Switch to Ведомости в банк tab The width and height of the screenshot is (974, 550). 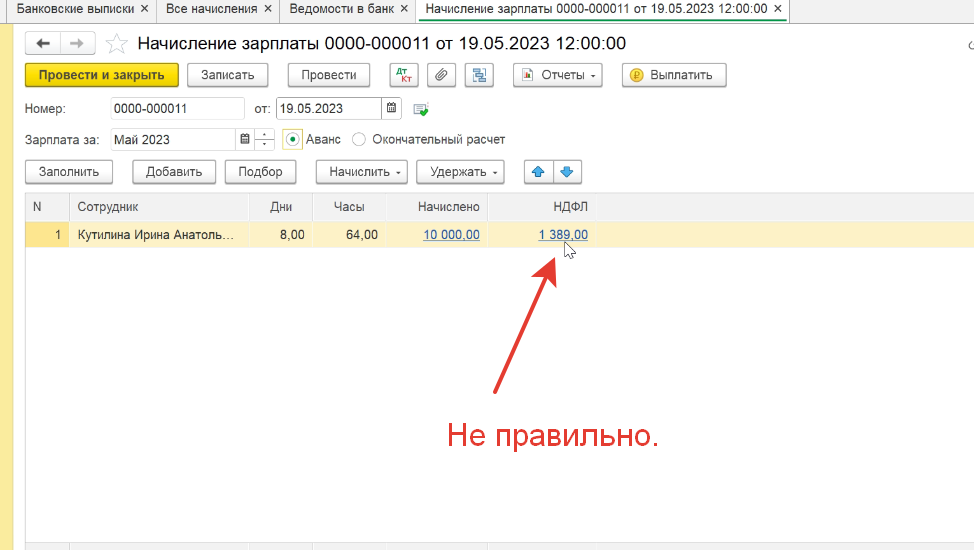pos(341,9)
